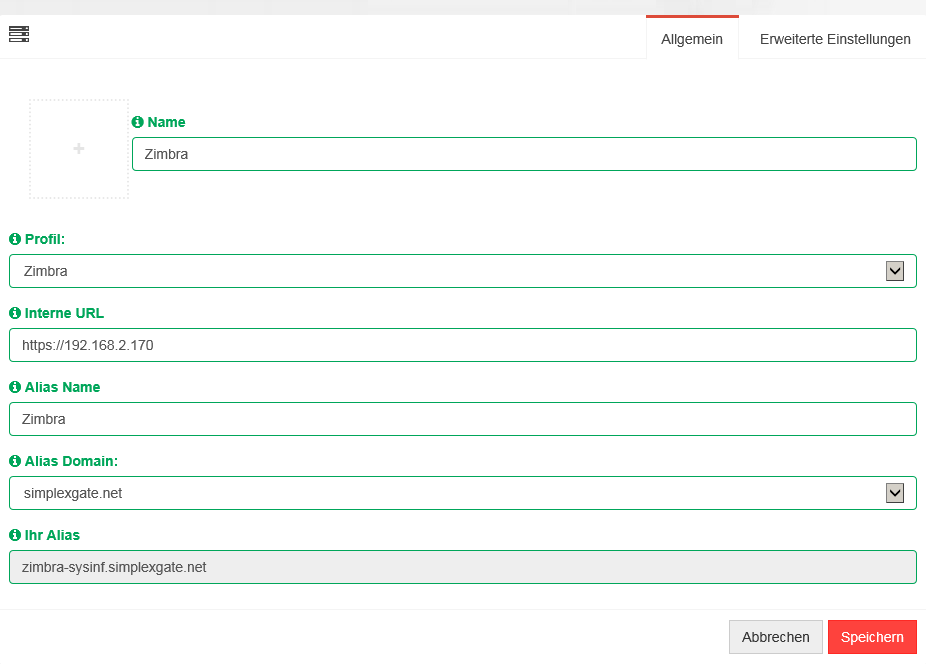Screen dimensions: 926x664
Task: Open the Erweiterte Einstellungen tab
Action: click(x=835, y=39)
